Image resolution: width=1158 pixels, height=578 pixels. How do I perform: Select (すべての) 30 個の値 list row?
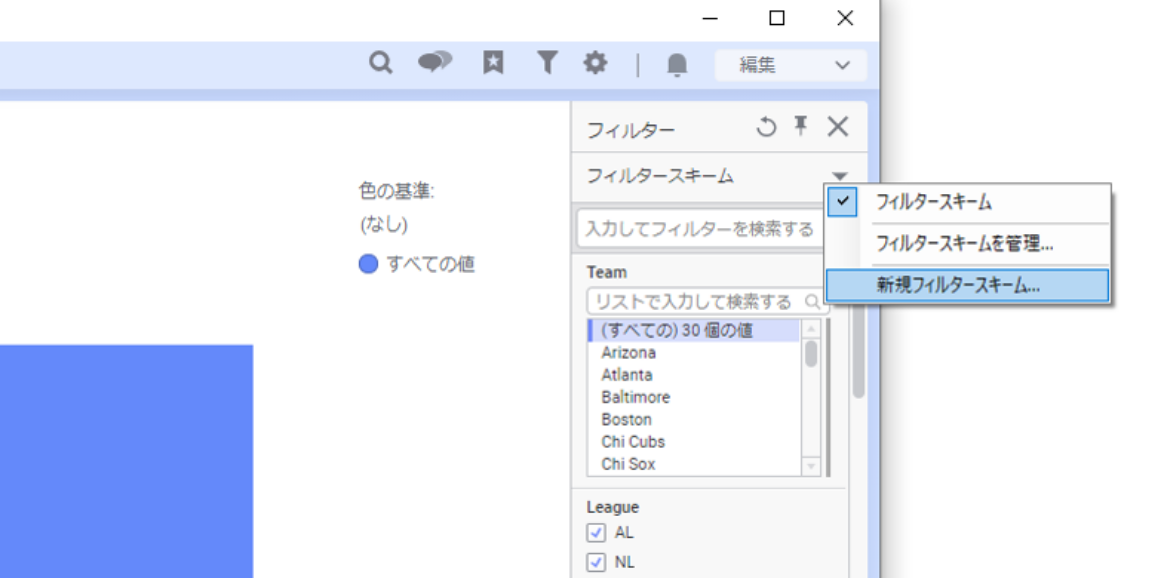(693, 331)
